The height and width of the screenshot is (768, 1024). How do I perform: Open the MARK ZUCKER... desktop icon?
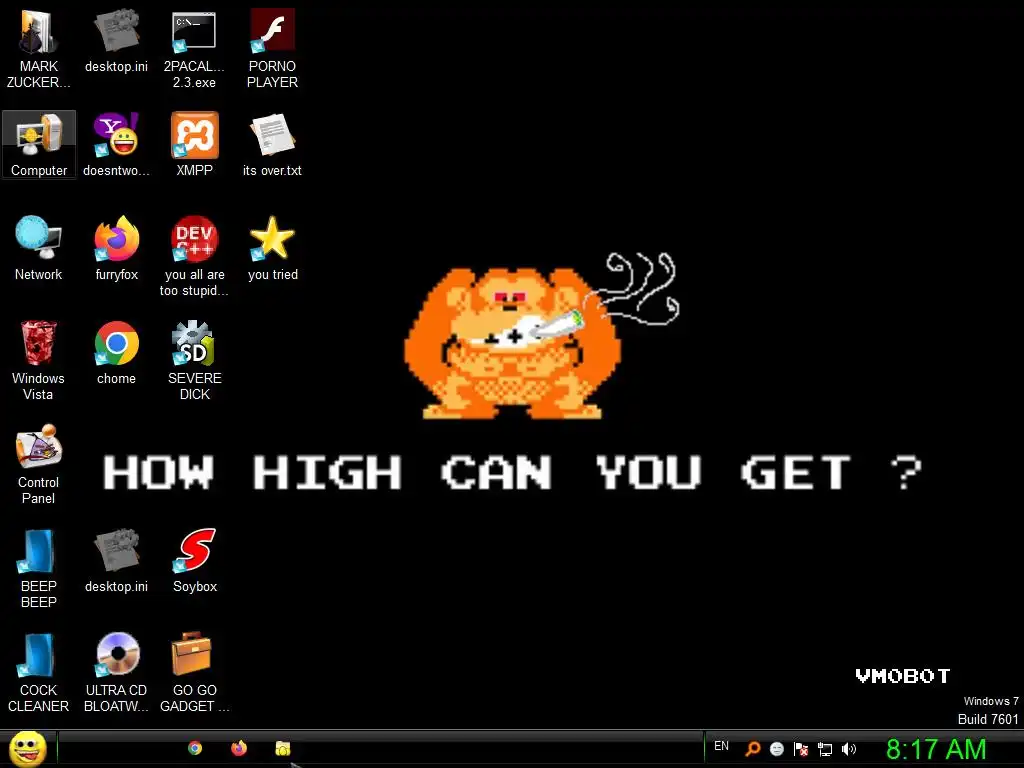[x=39, y=47]
